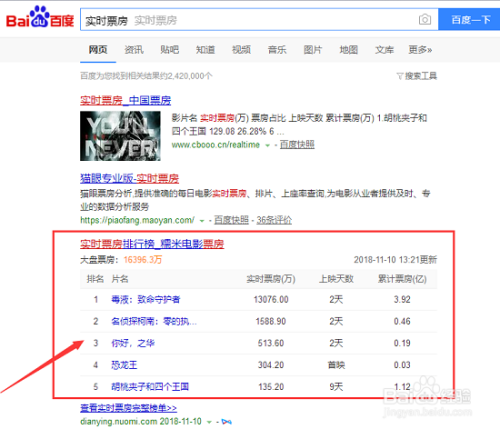Open the 地图 tab

click(349, 50)
